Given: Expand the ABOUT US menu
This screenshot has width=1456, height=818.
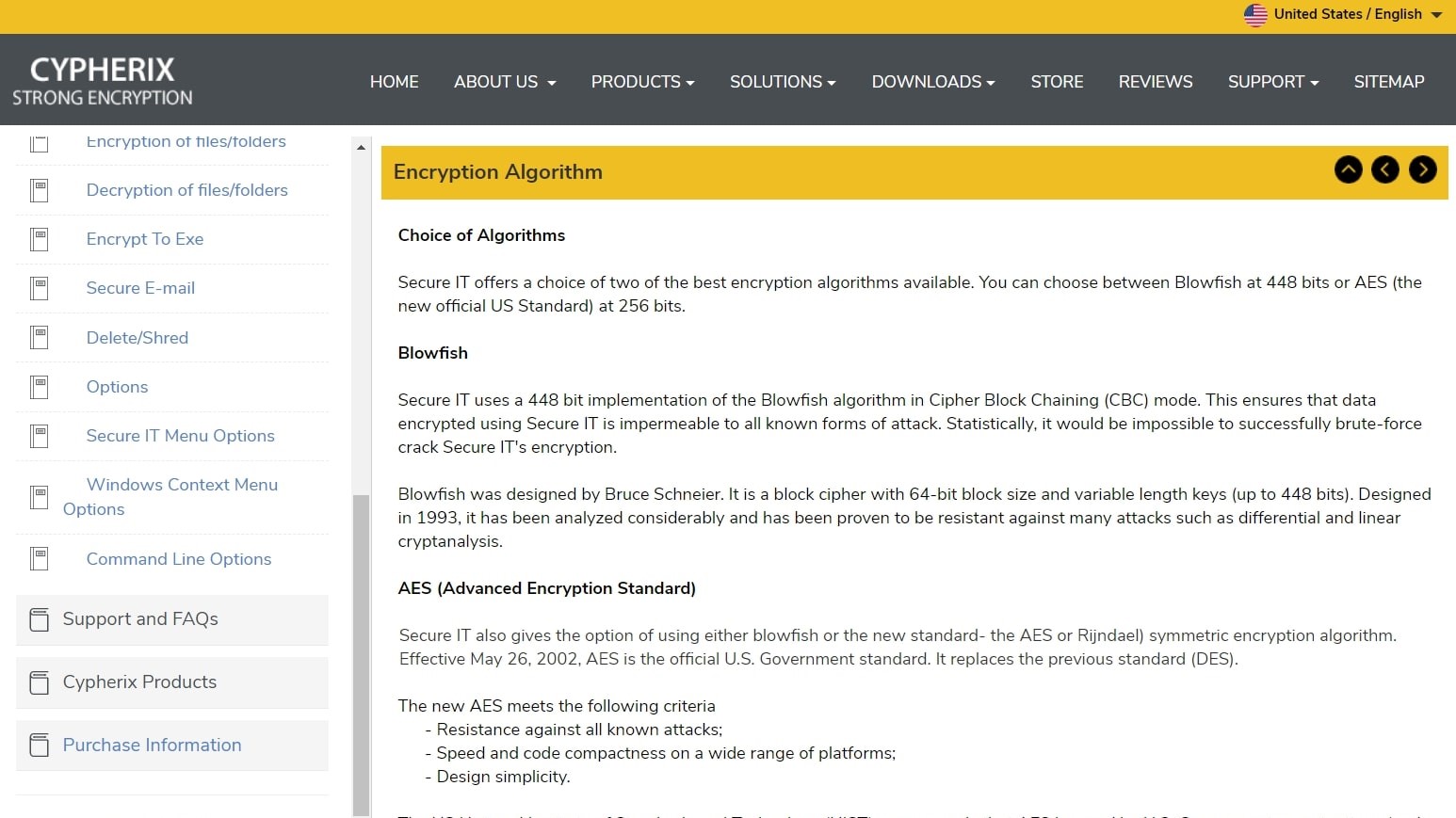Looking at the screenshot, I should [x=505, y=82].
